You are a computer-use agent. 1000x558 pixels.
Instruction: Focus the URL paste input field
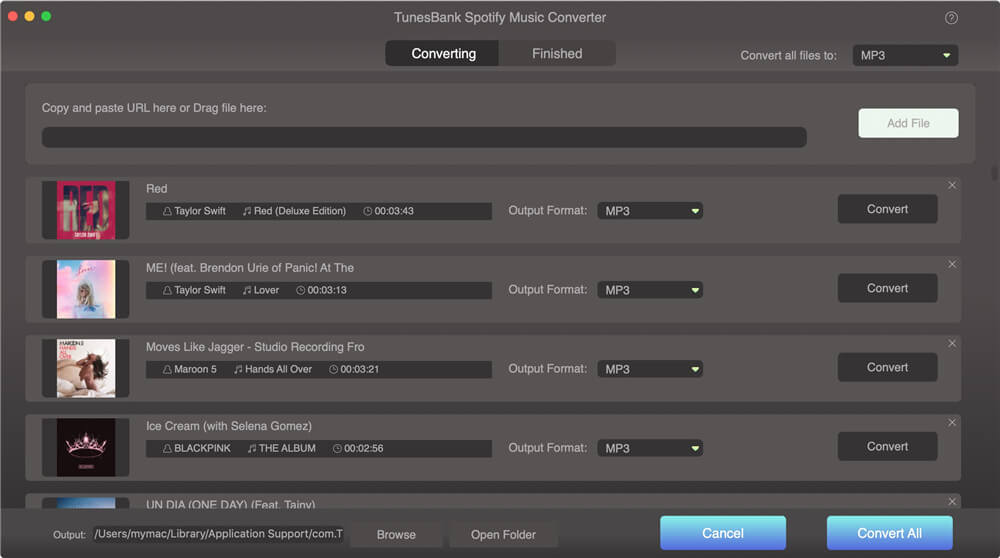pos(424,137)
